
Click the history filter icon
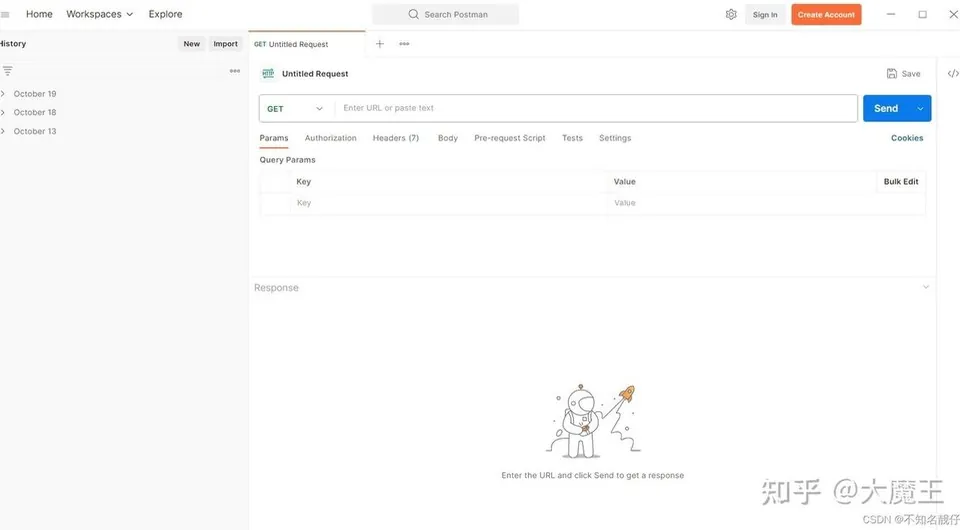(x=7, y=71)
